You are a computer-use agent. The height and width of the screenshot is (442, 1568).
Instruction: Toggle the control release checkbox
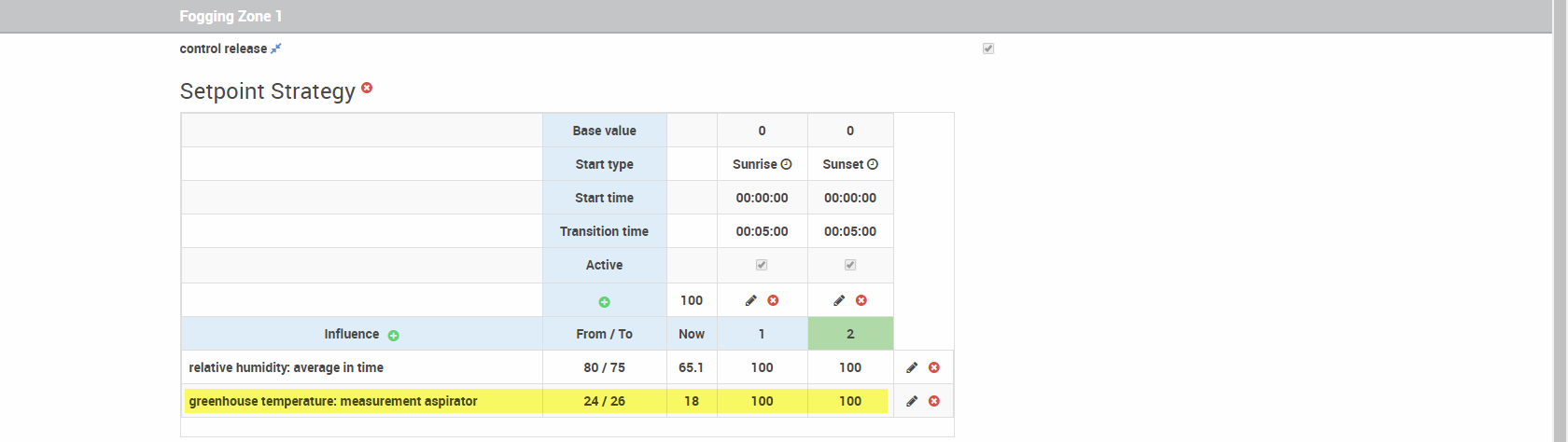[988, 48]
